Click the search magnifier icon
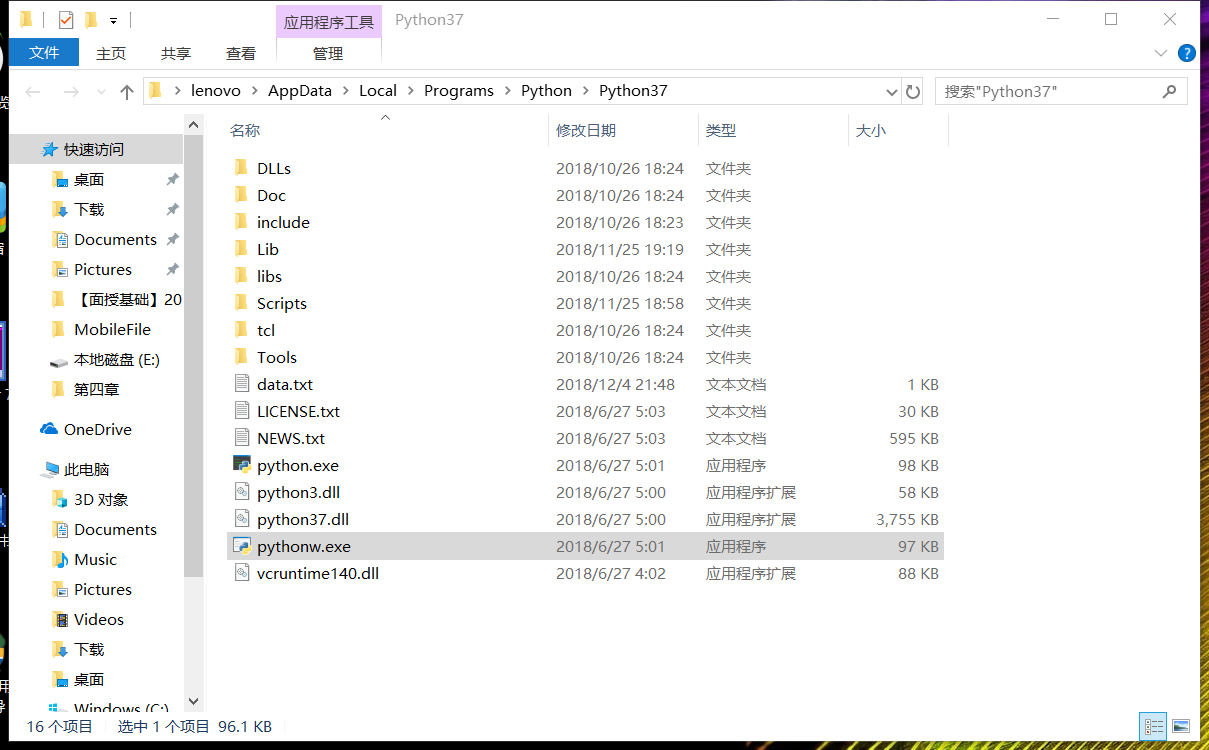Viewport: 1209px width, 750px height. (x=1169, y=91)
